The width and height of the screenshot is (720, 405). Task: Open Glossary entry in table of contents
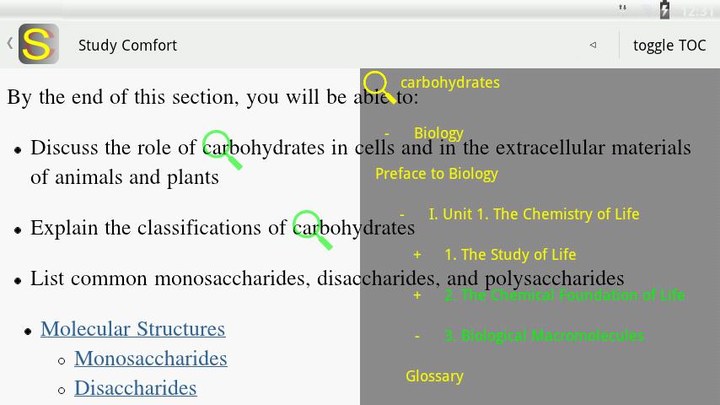(x=434, y=376)
